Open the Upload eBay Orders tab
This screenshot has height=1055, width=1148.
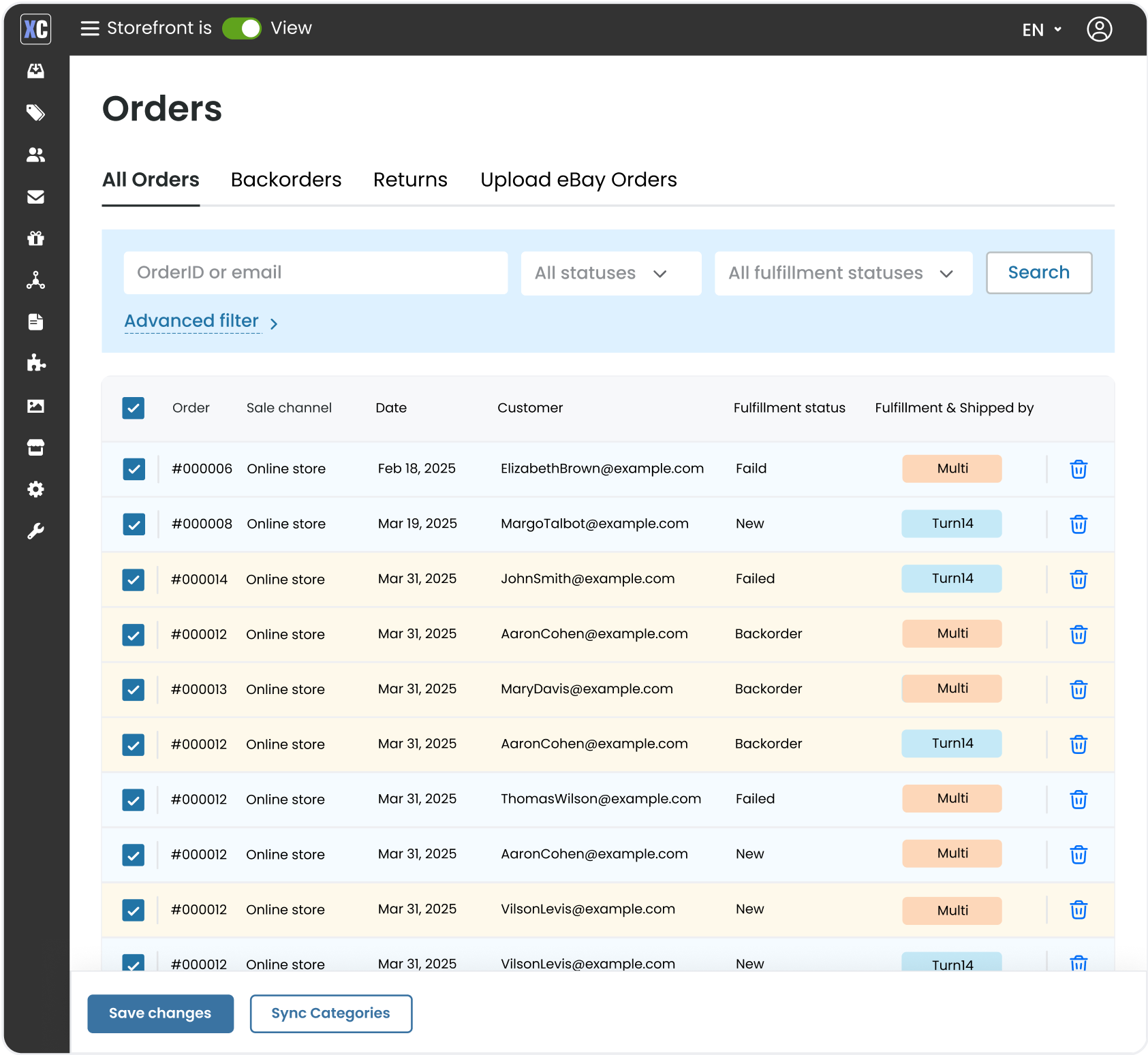tap(578, 179)
